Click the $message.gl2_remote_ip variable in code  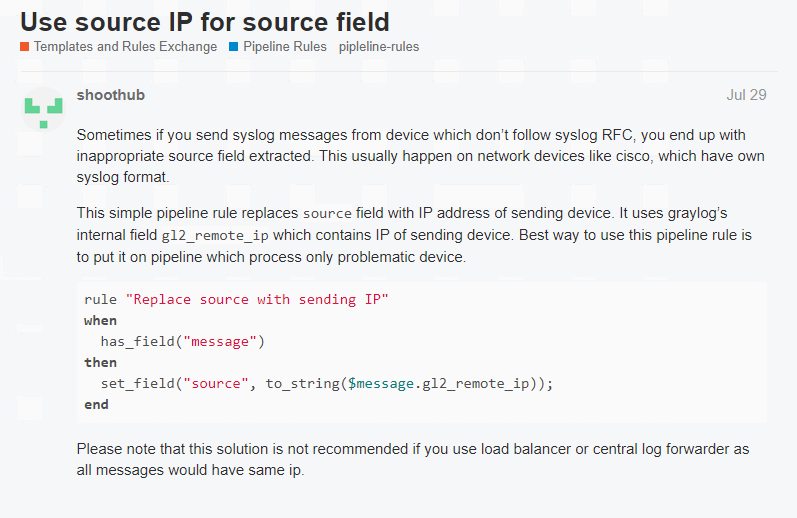443,384
